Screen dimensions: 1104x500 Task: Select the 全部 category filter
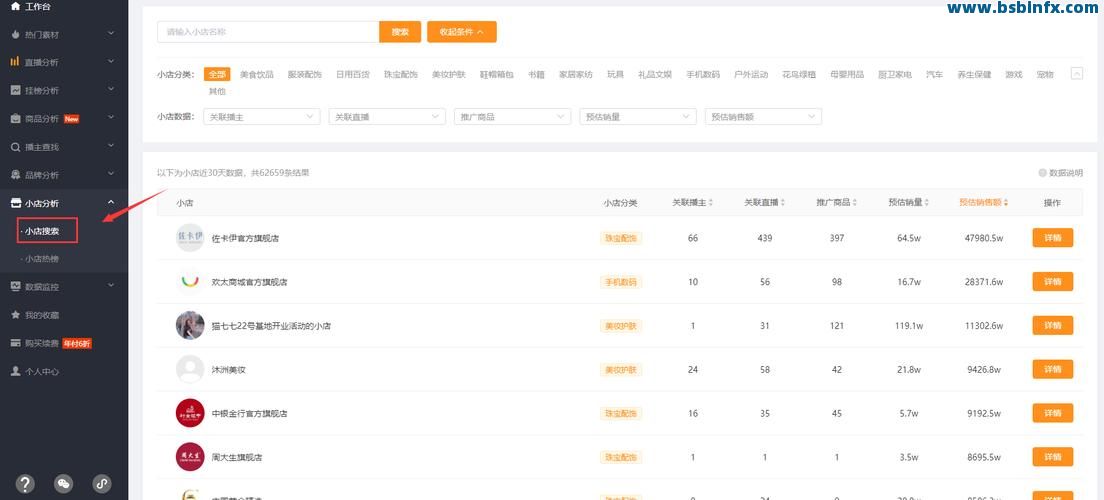point(217,74)
